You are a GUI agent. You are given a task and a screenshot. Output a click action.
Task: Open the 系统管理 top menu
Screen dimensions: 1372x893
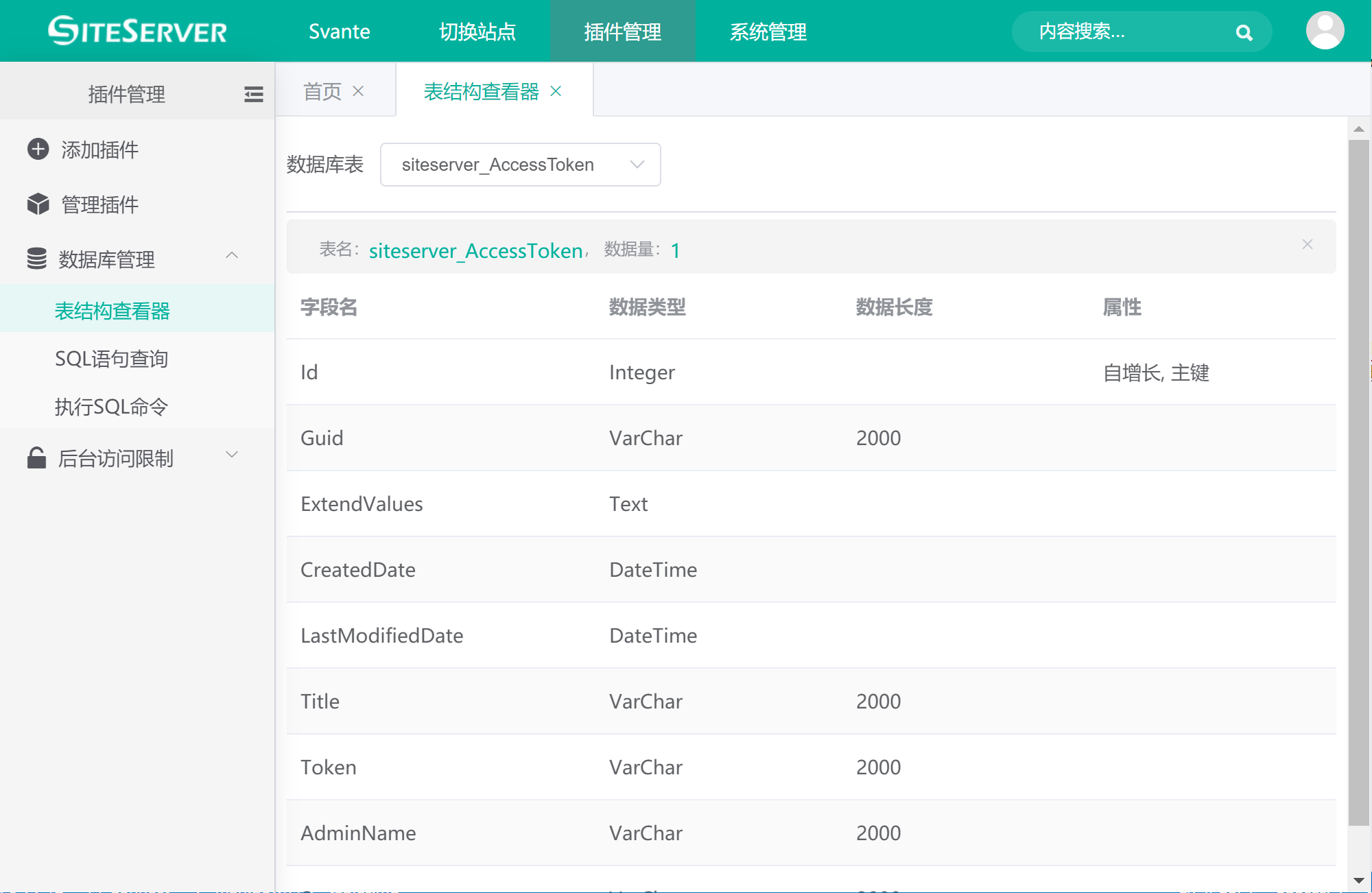click(768, 32)
